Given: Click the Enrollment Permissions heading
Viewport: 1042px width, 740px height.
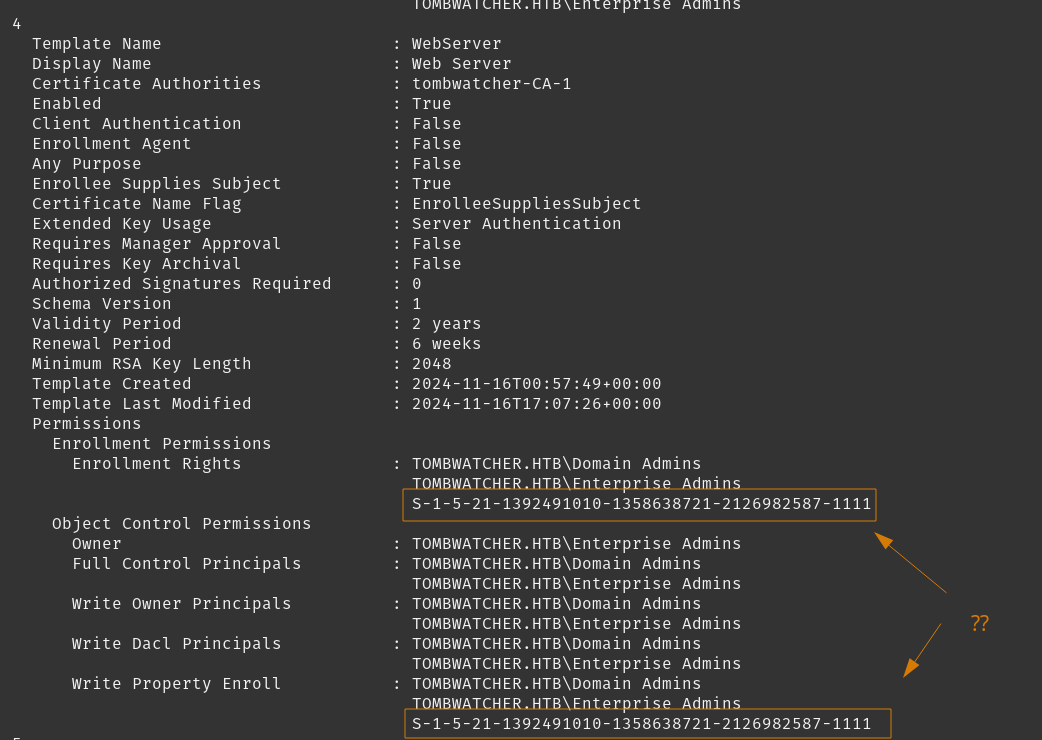Looking at the screenshot, I should tap(162, 444).
